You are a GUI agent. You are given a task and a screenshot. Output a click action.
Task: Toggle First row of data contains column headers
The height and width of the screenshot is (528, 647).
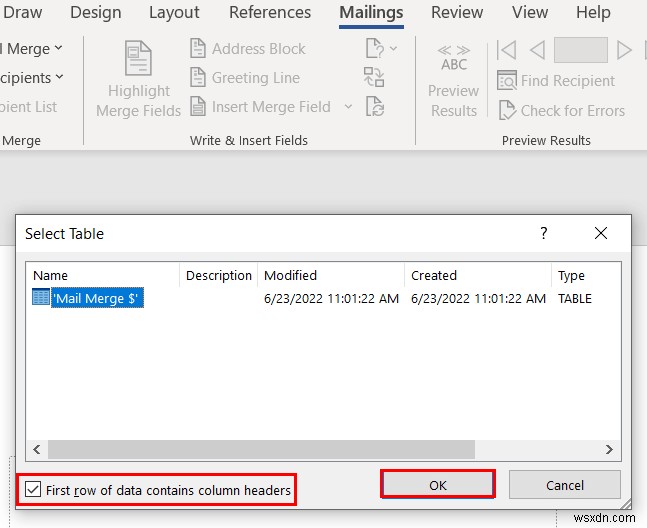pyautogui.click(x=33, y=490)
